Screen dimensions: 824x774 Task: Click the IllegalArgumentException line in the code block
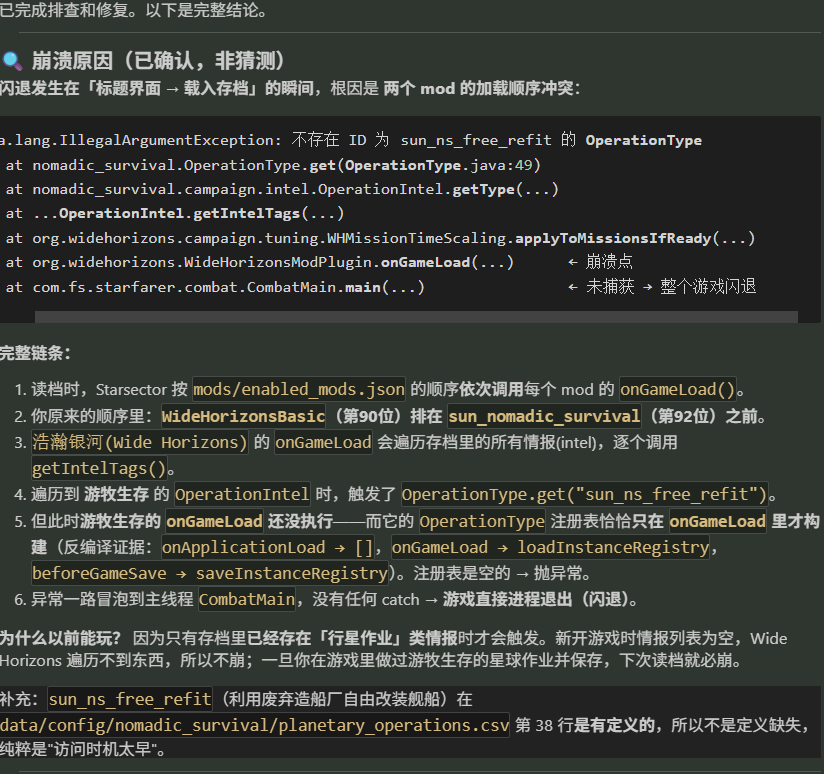(351, 140)
